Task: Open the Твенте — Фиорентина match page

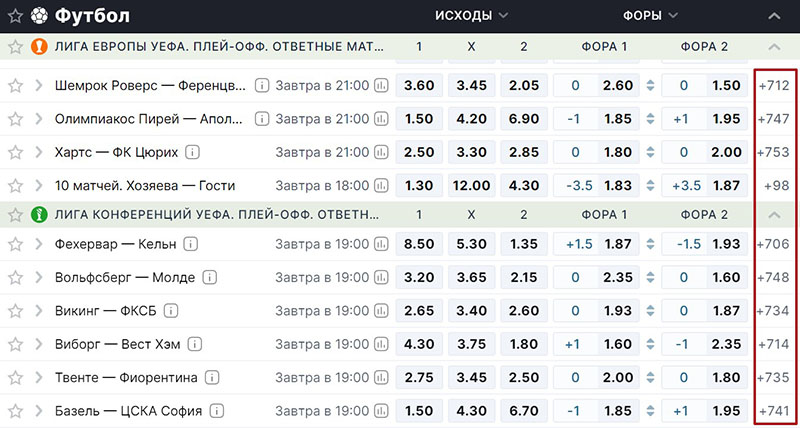Action: pos(126,377)
